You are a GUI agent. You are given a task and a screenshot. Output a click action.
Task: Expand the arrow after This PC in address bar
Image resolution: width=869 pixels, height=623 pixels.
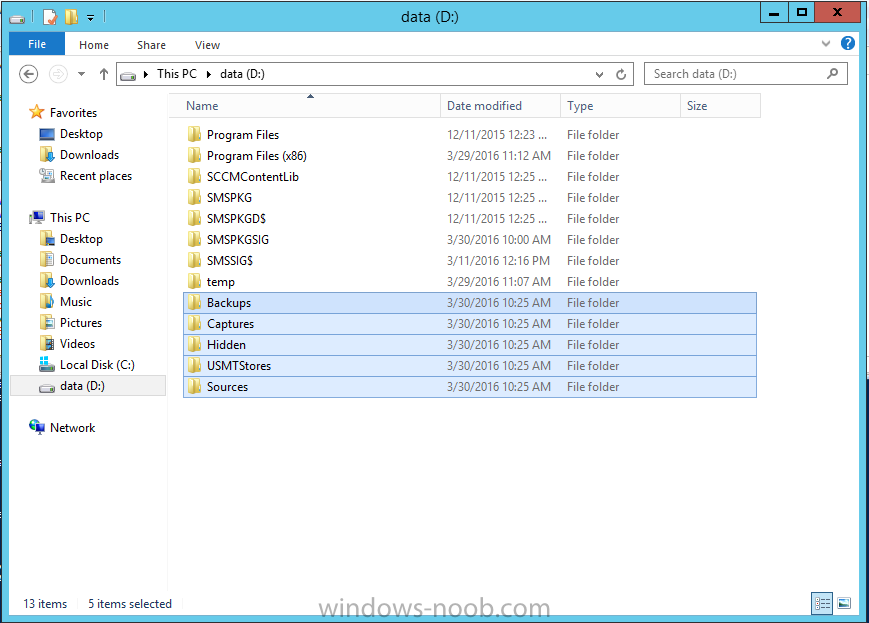[x=209, y=74]
